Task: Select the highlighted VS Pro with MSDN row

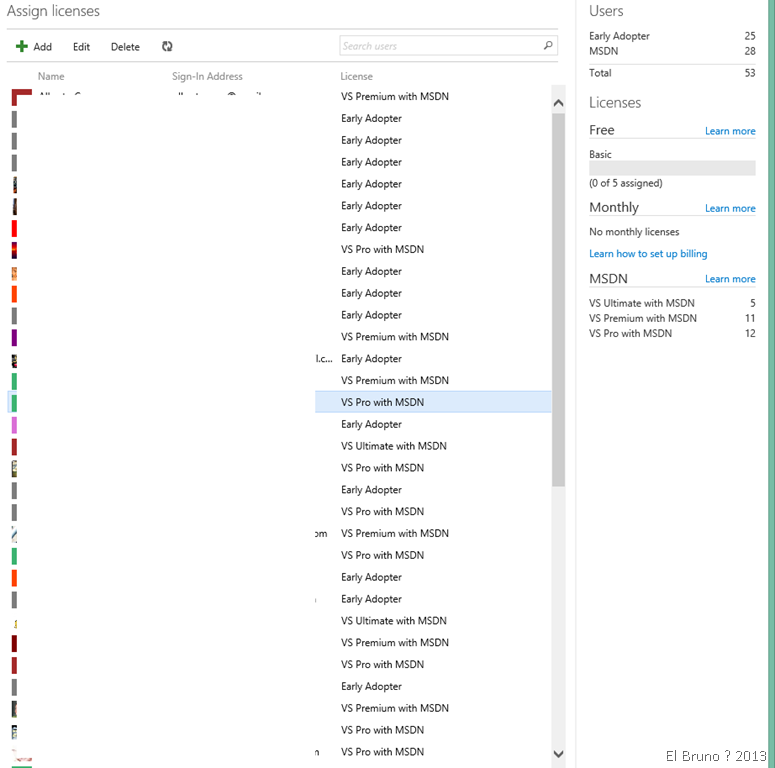Action: (432, 402)
